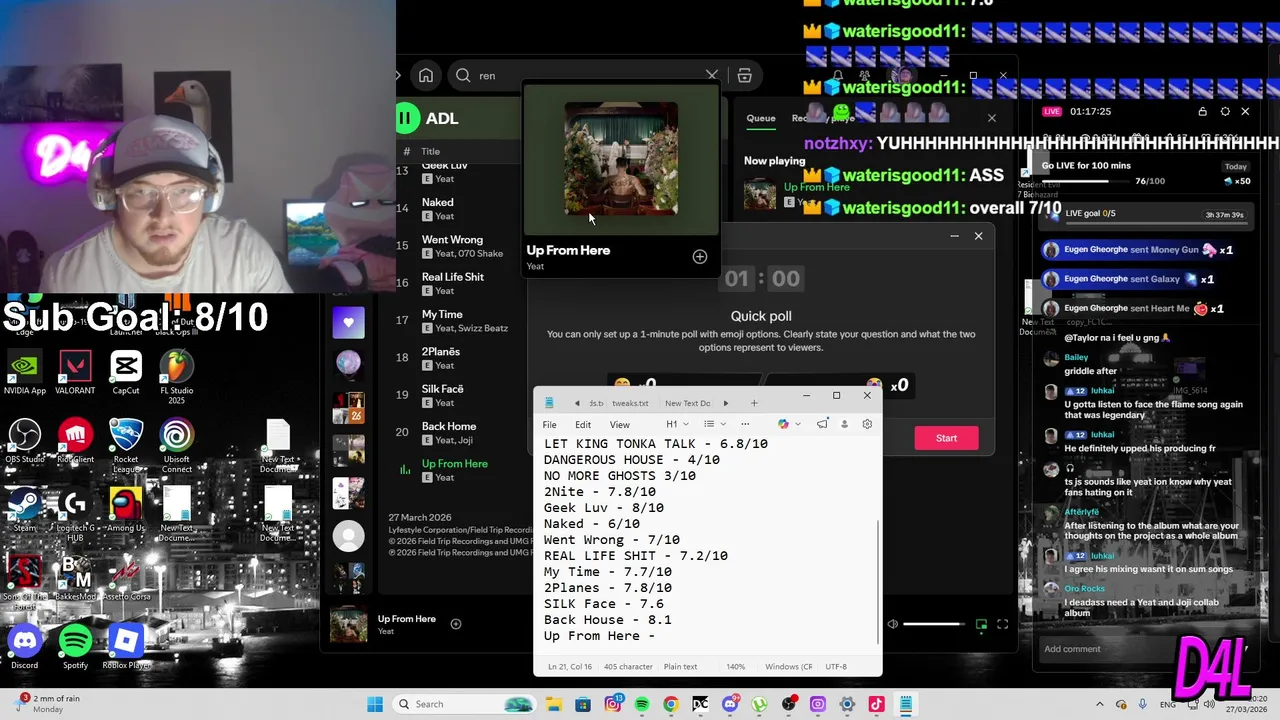
Task: Open Spotify browse icon next to search
Action: pyautogui.click(x=744, y=75)
